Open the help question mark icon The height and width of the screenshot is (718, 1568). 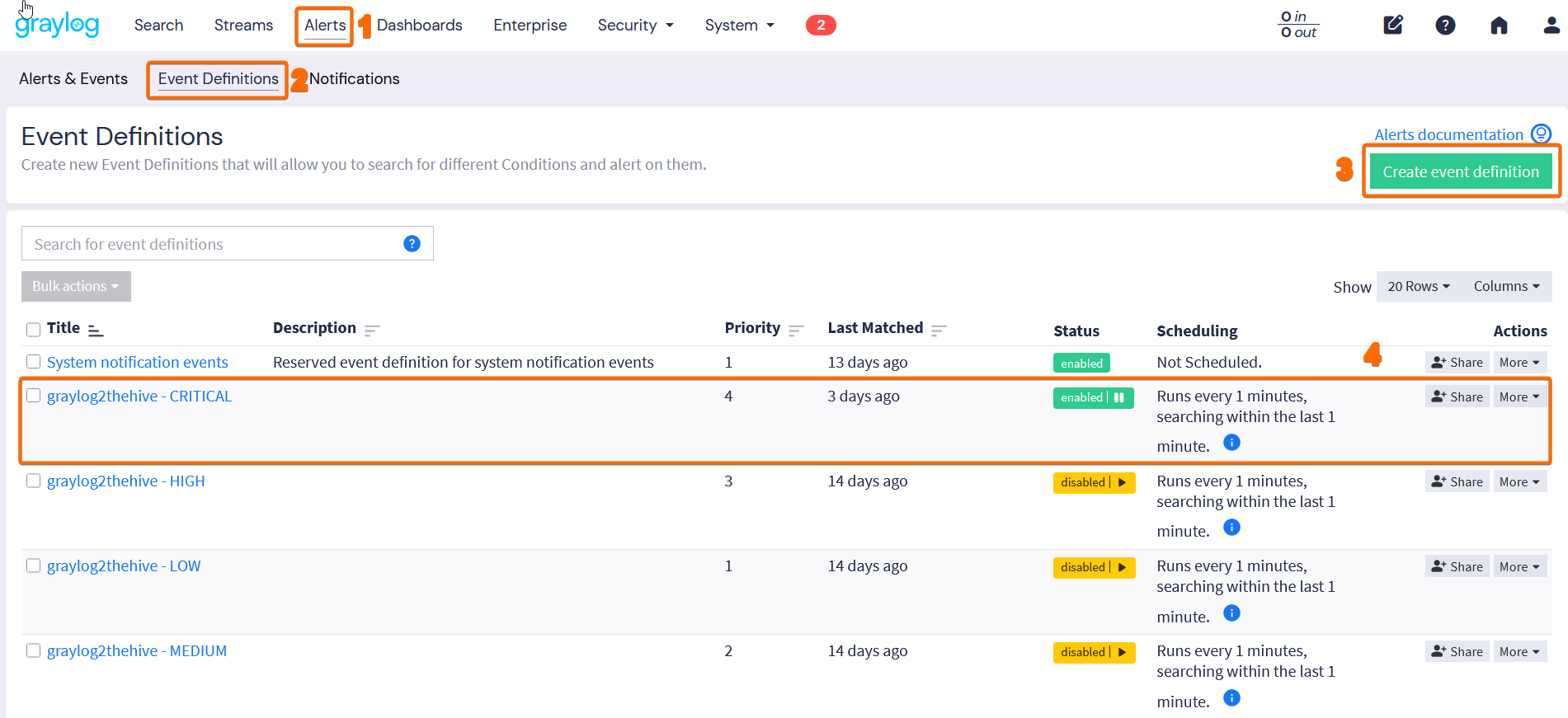coord(1445,25)
